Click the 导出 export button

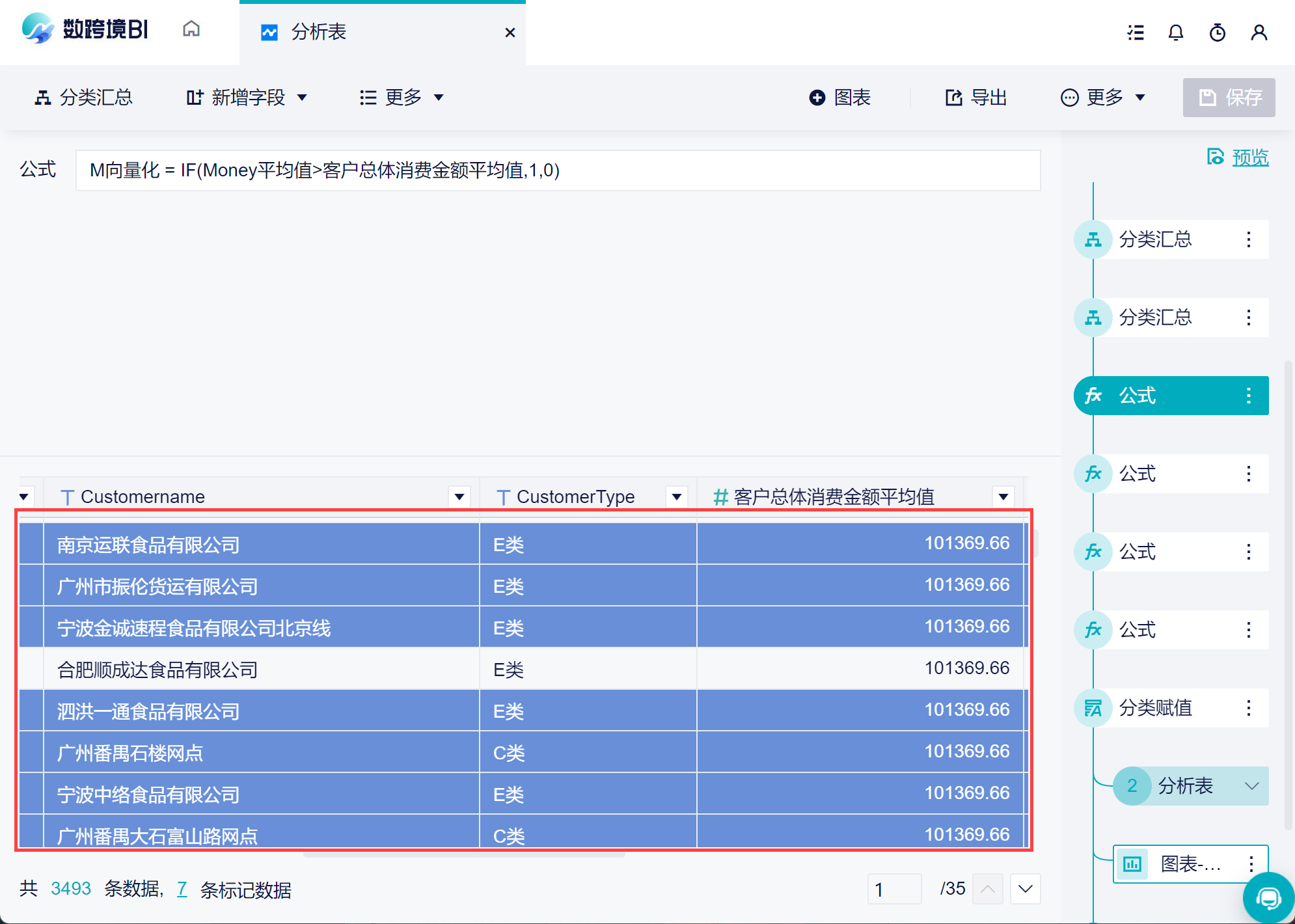click(x=976, y=98)
